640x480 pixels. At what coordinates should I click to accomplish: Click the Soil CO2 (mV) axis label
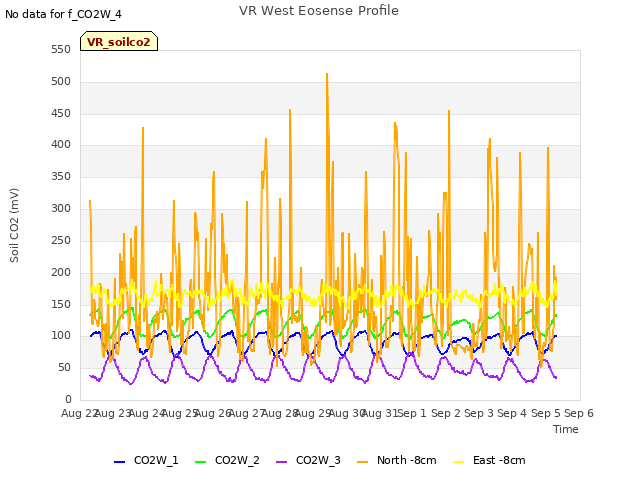click(14, 225)
